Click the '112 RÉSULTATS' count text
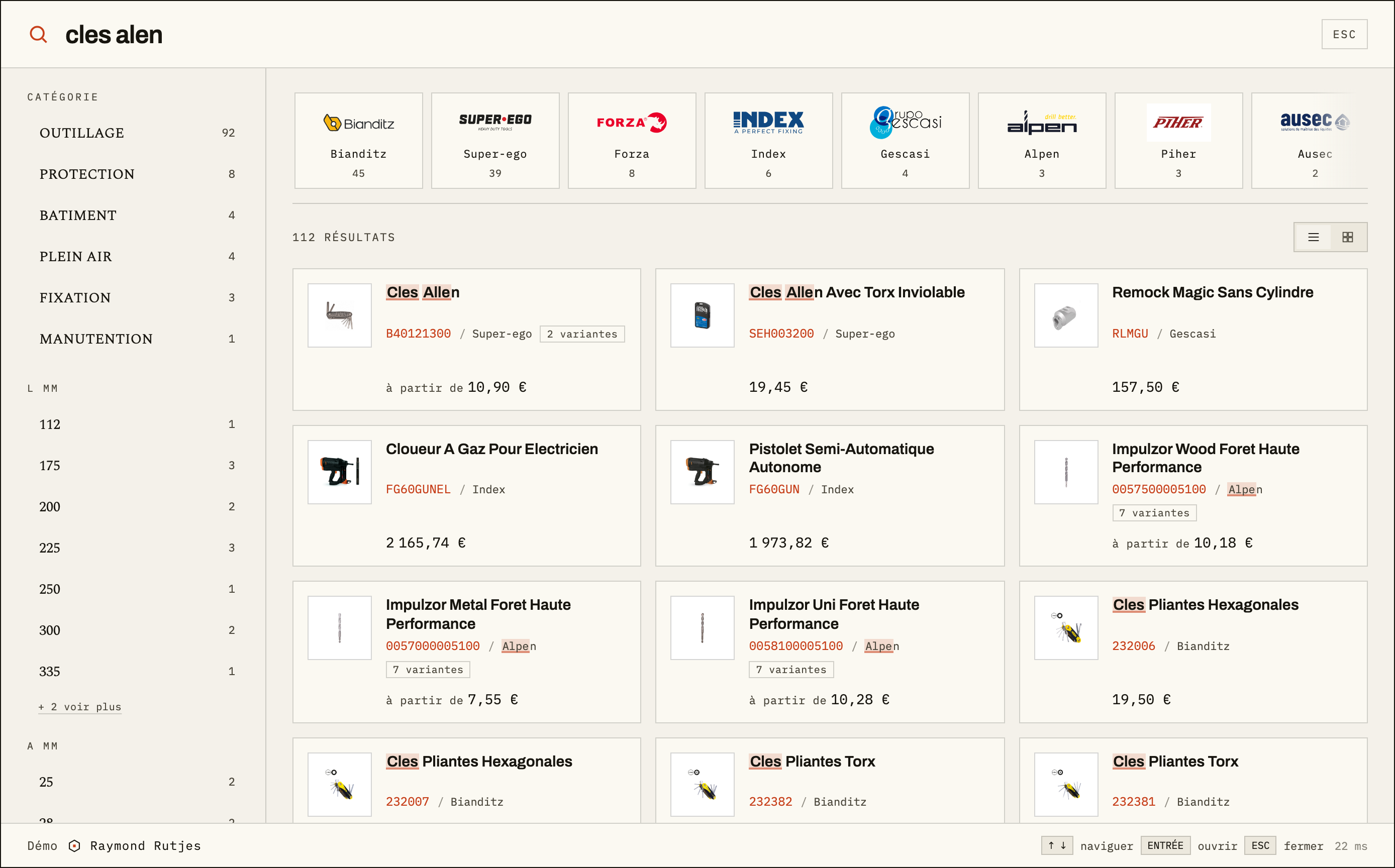 coord(343,238)
